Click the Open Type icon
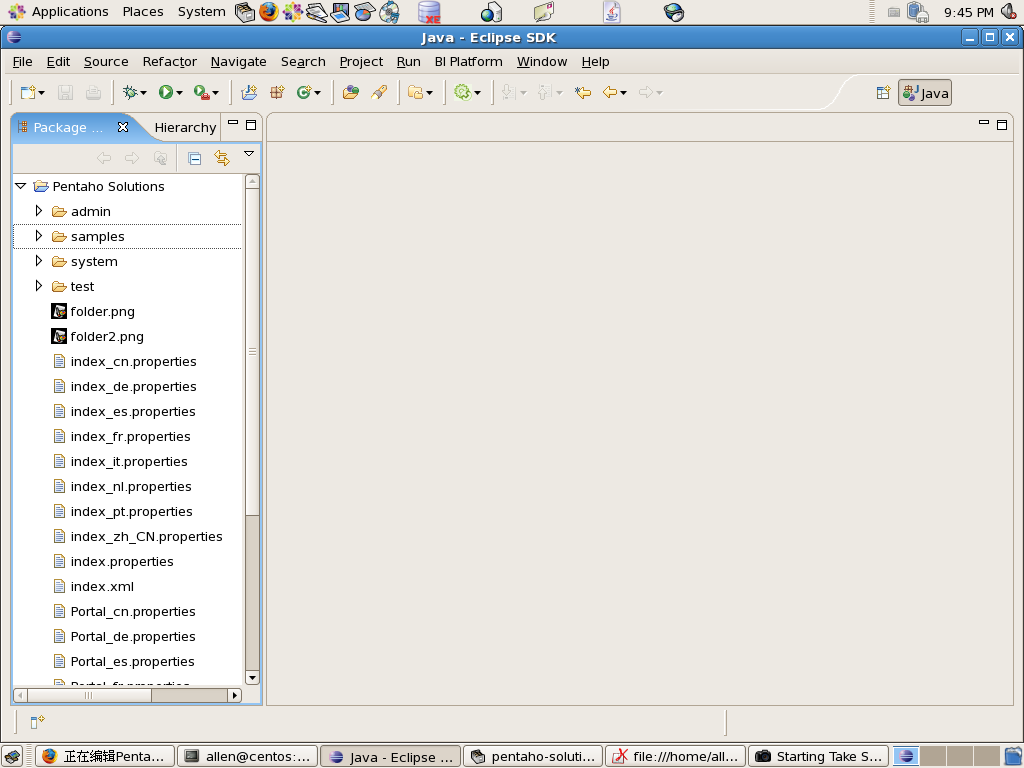 (350, 92)
